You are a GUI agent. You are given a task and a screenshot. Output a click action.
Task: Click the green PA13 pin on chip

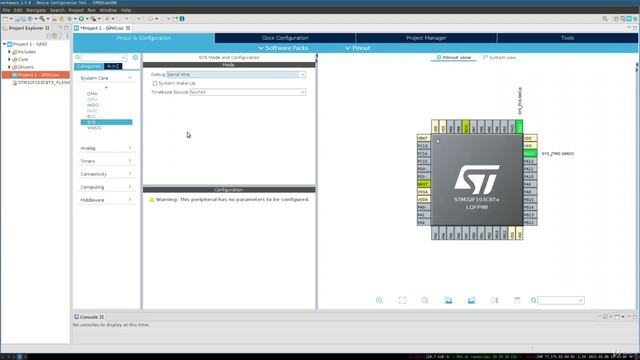click(529, 153)
